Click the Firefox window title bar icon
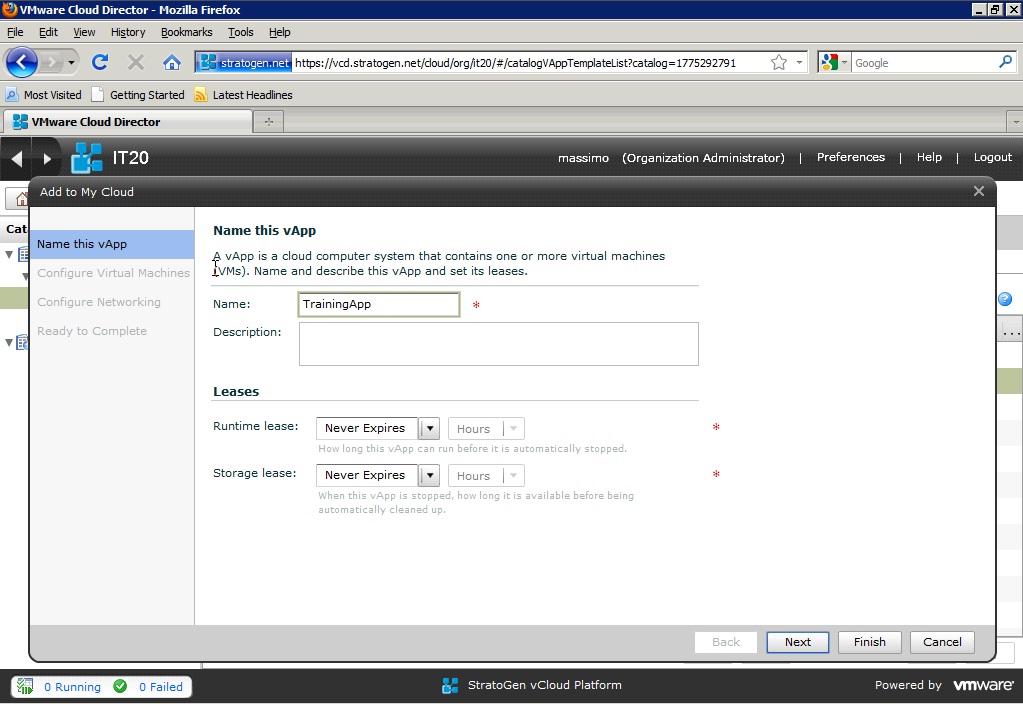Viewport: 1023px width, 704px height. click(9, 9)
